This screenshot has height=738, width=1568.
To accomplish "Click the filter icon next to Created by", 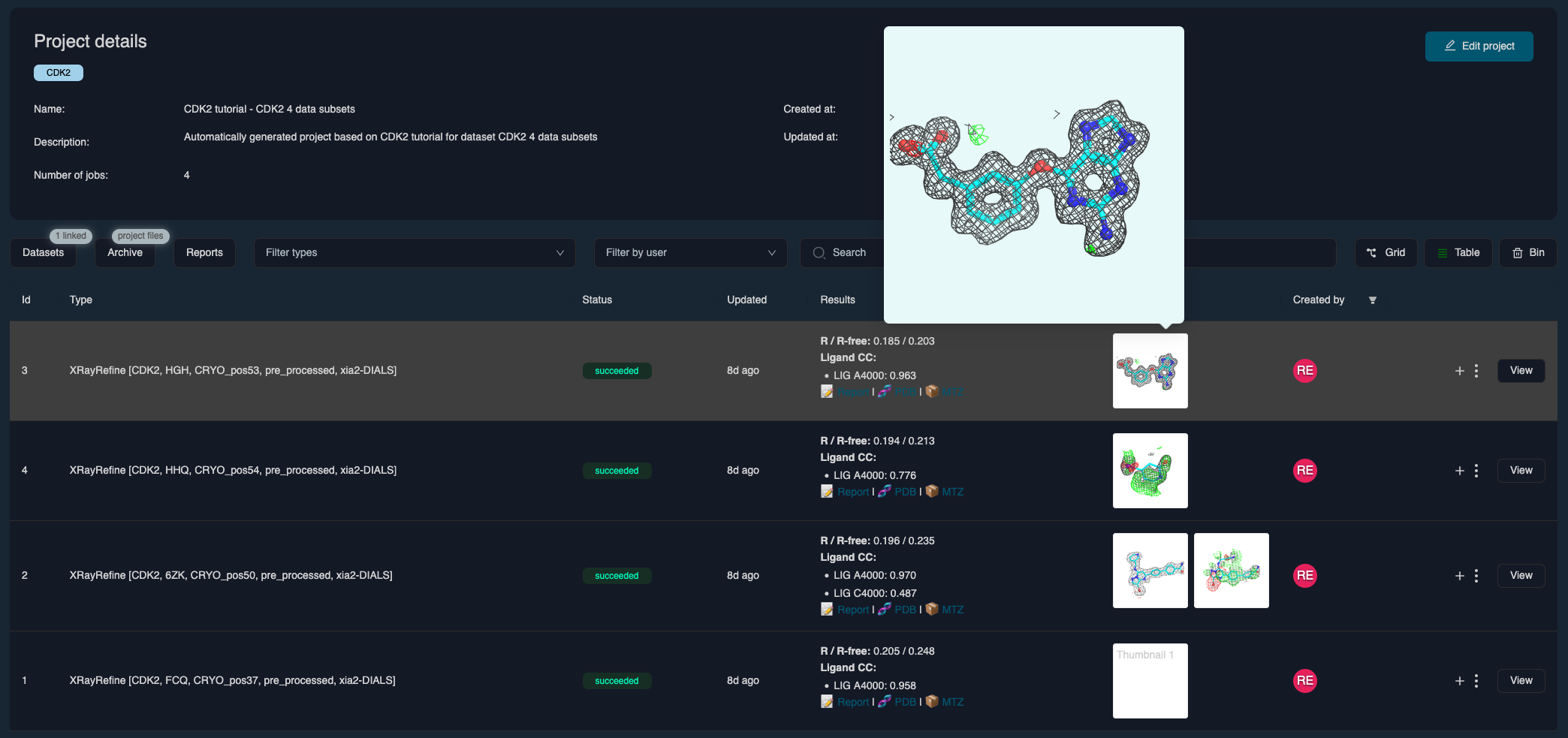I will 1372,300.
